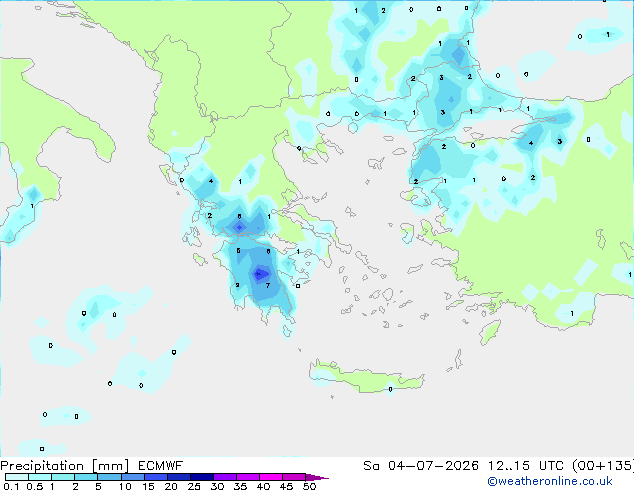Click the '0' value on Crete
The height and width of the screenshot is (490, 634).
pos(390,389)
